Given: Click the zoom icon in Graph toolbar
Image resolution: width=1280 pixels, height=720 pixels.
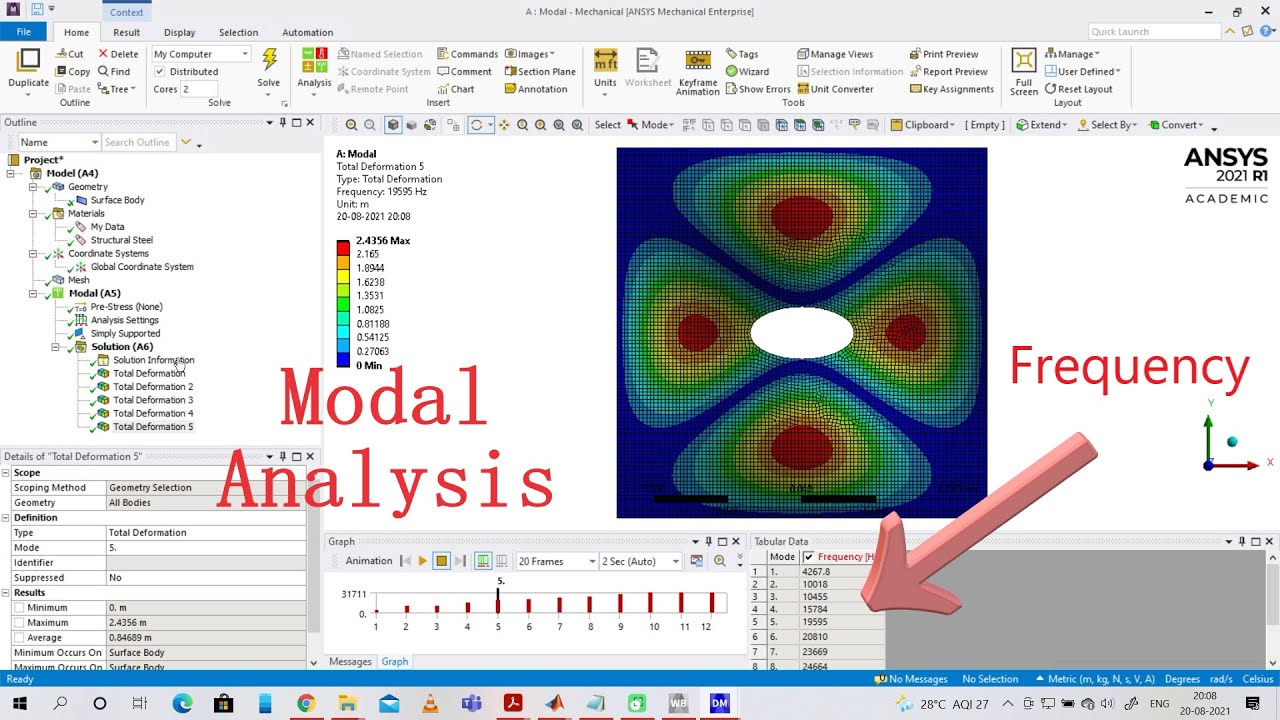Looking at the screenshot, I should tap(719, 561).
